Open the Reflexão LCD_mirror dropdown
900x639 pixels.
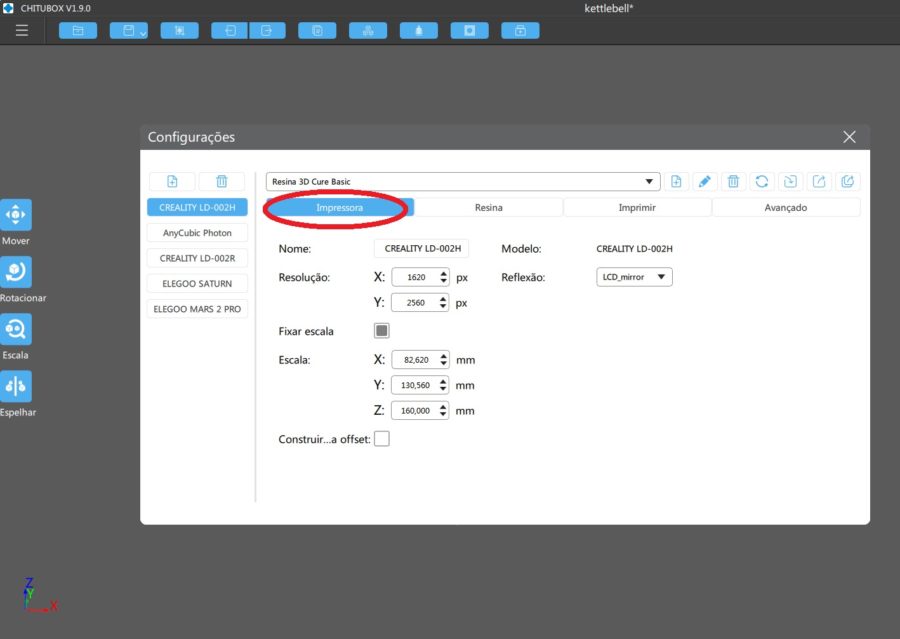tap(633, 277)
